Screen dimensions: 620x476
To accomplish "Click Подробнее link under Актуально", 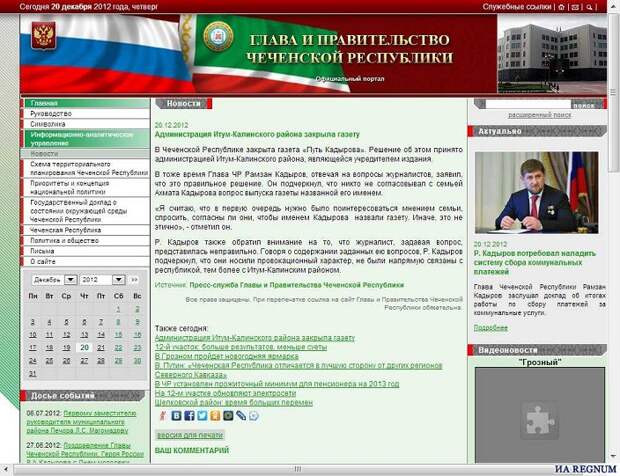I will (x=491, y=328).
